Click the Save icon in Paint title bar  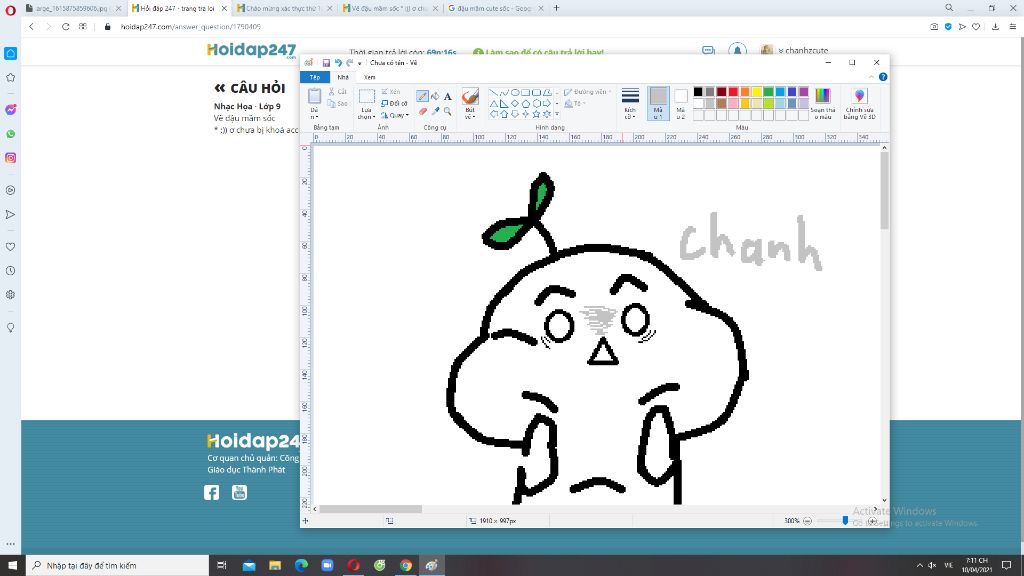click(x=326, y=63)
